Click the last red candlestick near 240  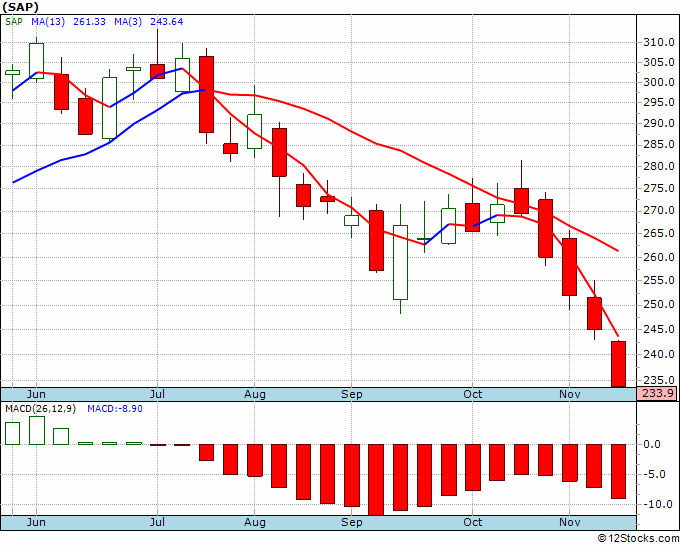(x=618, y=364)
